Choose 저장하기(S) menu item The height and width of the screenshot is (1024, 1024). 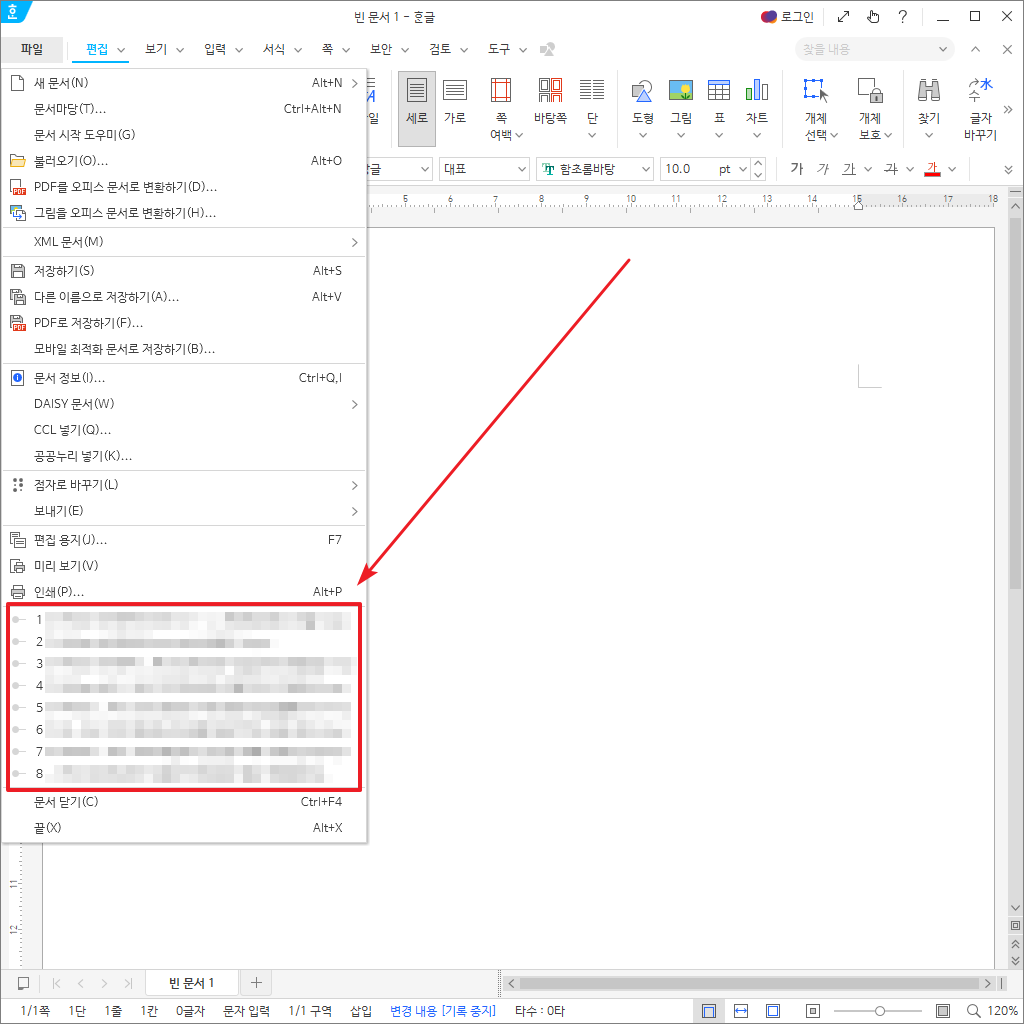184,270
